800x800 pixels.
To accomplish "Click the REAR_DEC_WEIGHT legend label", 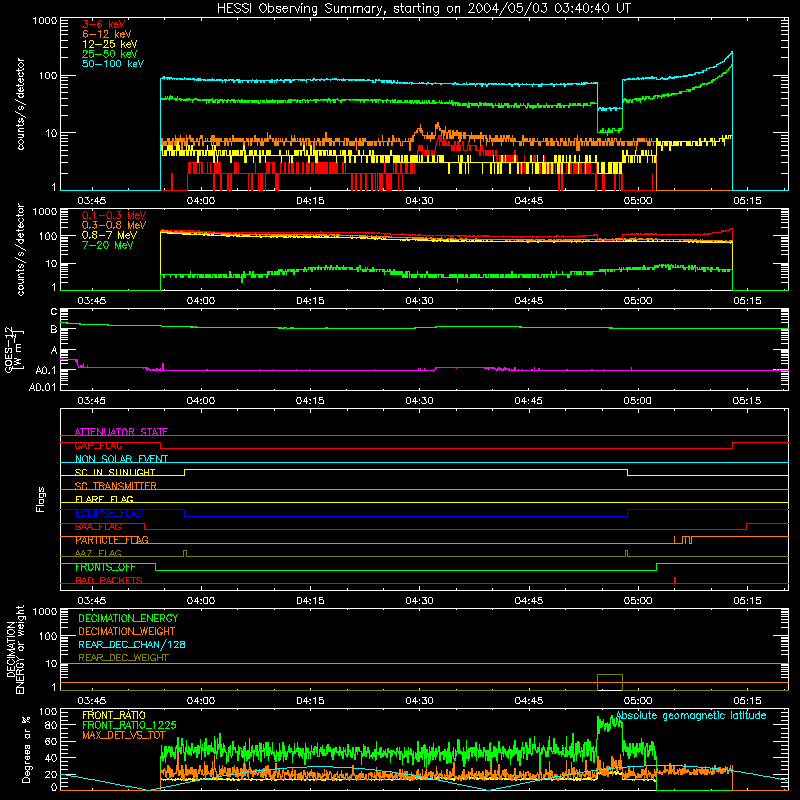I will tap(123, 658).
